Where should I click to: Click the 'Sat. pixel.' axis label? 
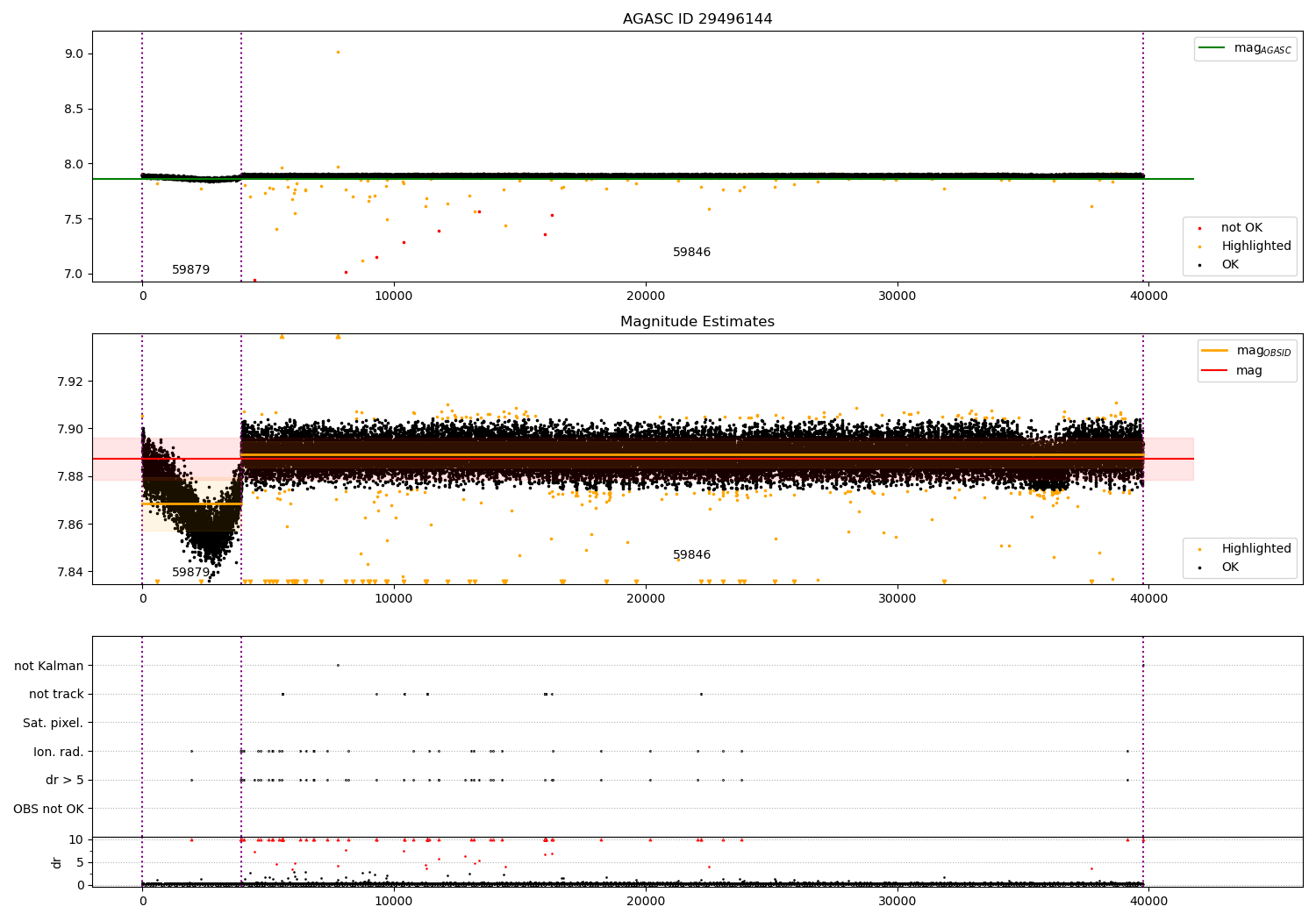(54, 724)
